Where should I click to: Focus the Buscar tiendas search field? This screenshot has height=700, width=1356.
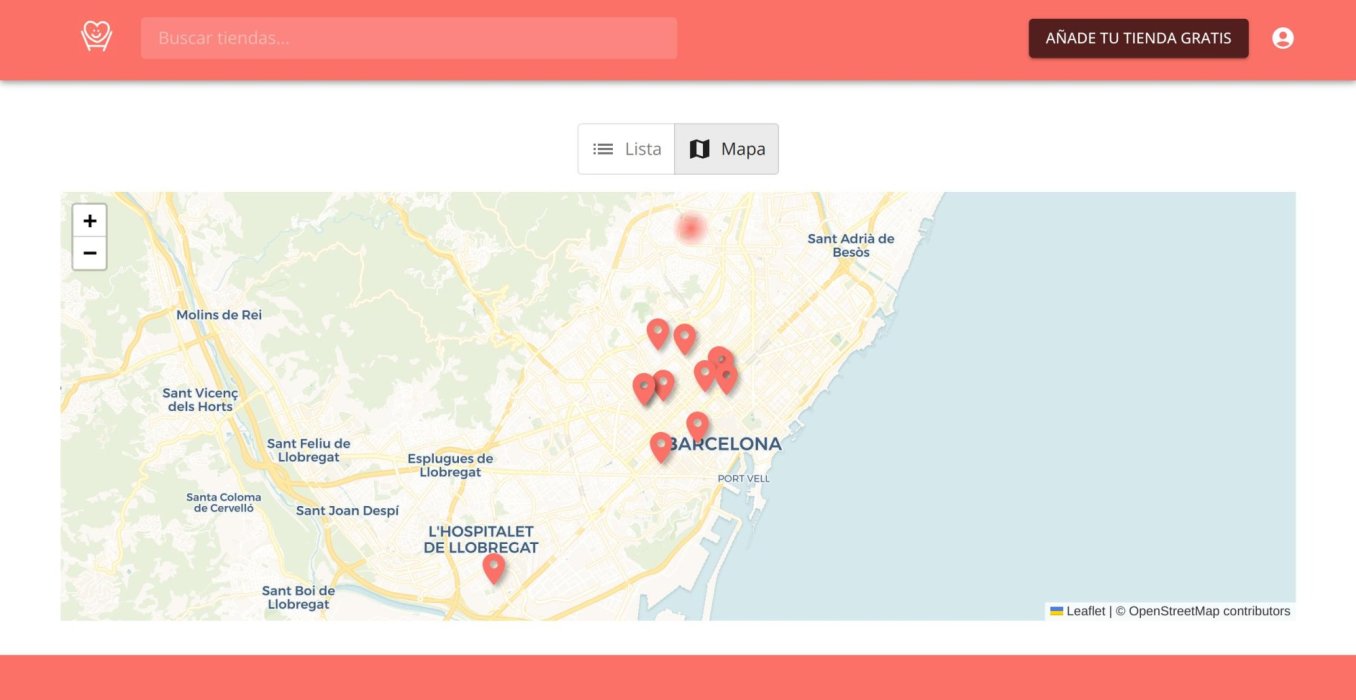(409, 38)
